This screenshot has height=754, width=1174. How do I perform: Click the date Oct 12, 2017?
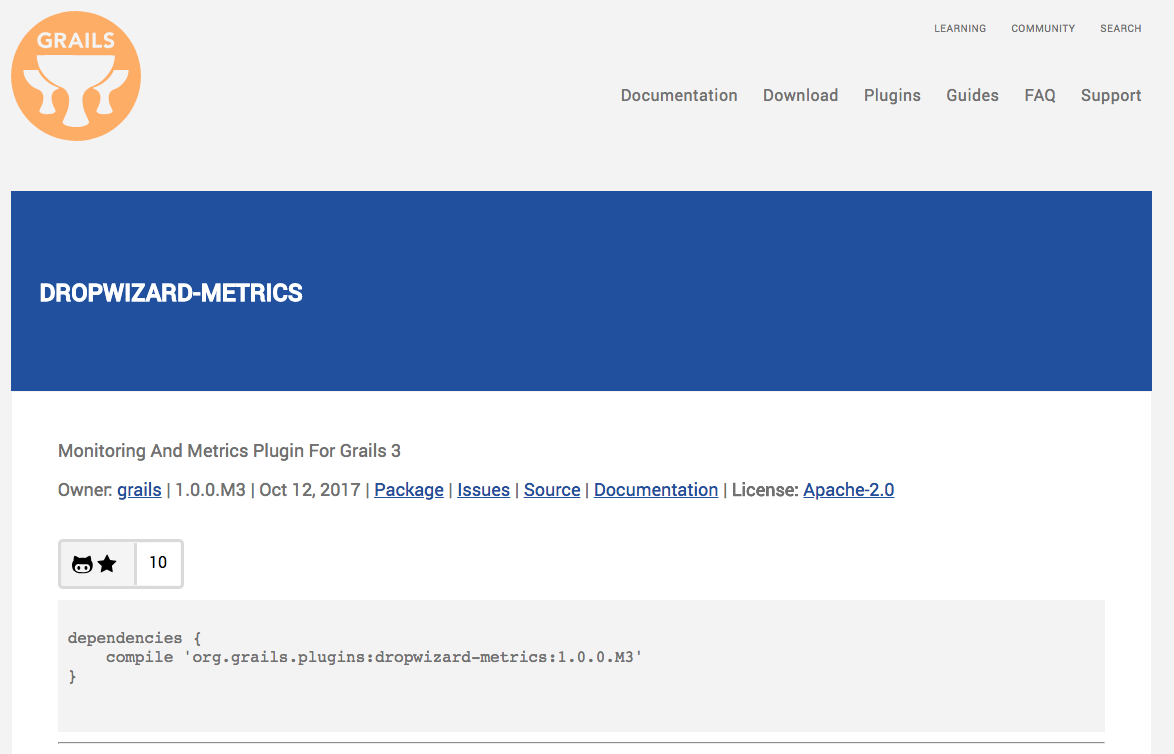click(310, 490)
